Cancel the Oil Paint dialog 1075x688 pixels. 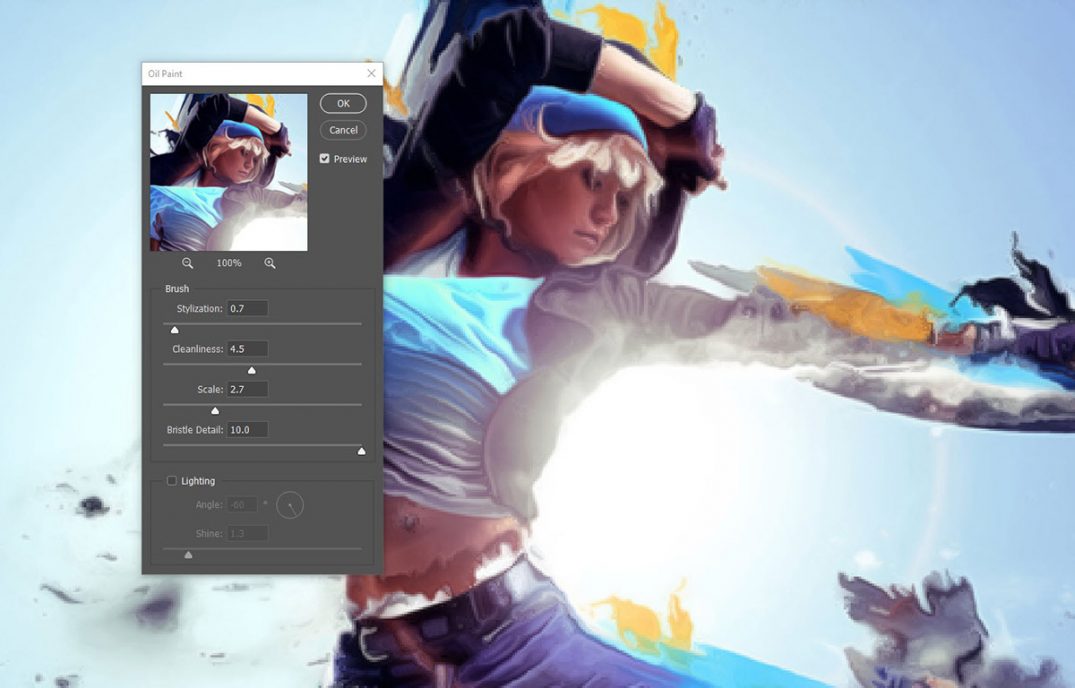tap(342, 130)
